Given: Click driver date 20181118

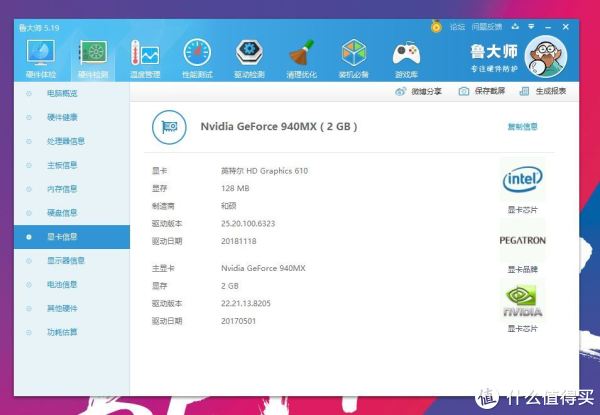Looking at the screenshot, I should (x=238, y=241).
